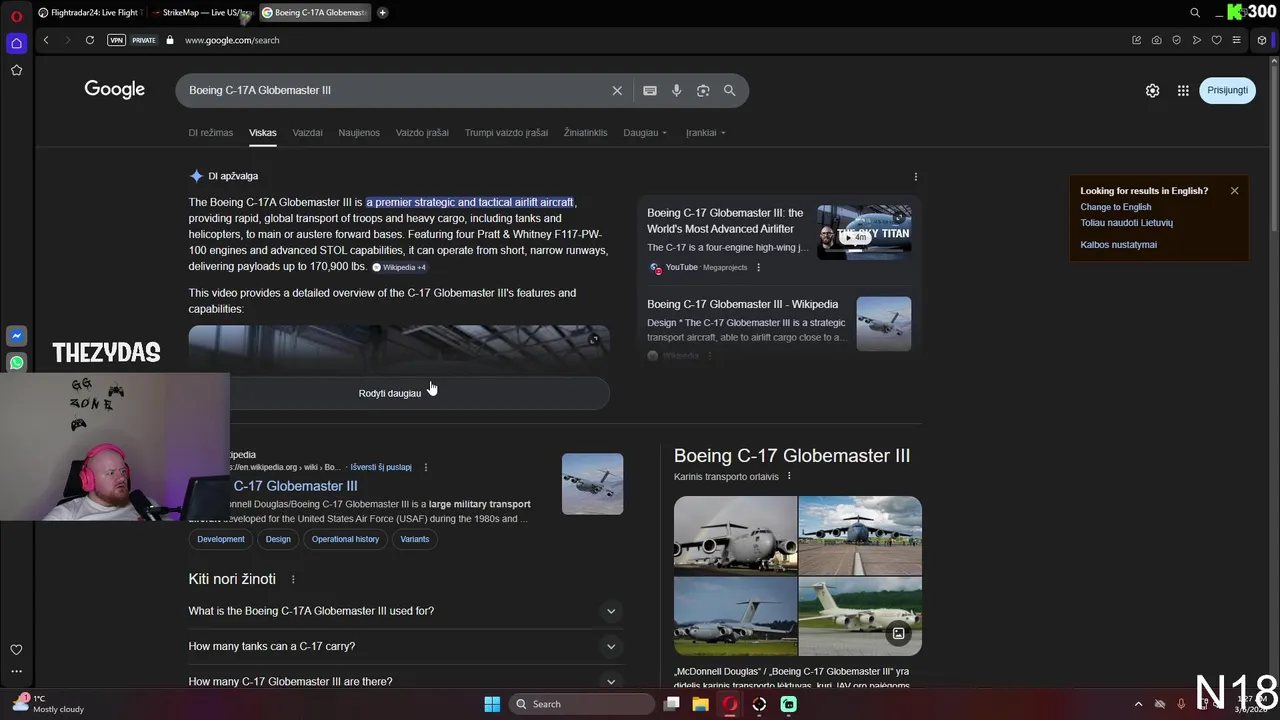Open the Windows Start menu

click(492, 704)
